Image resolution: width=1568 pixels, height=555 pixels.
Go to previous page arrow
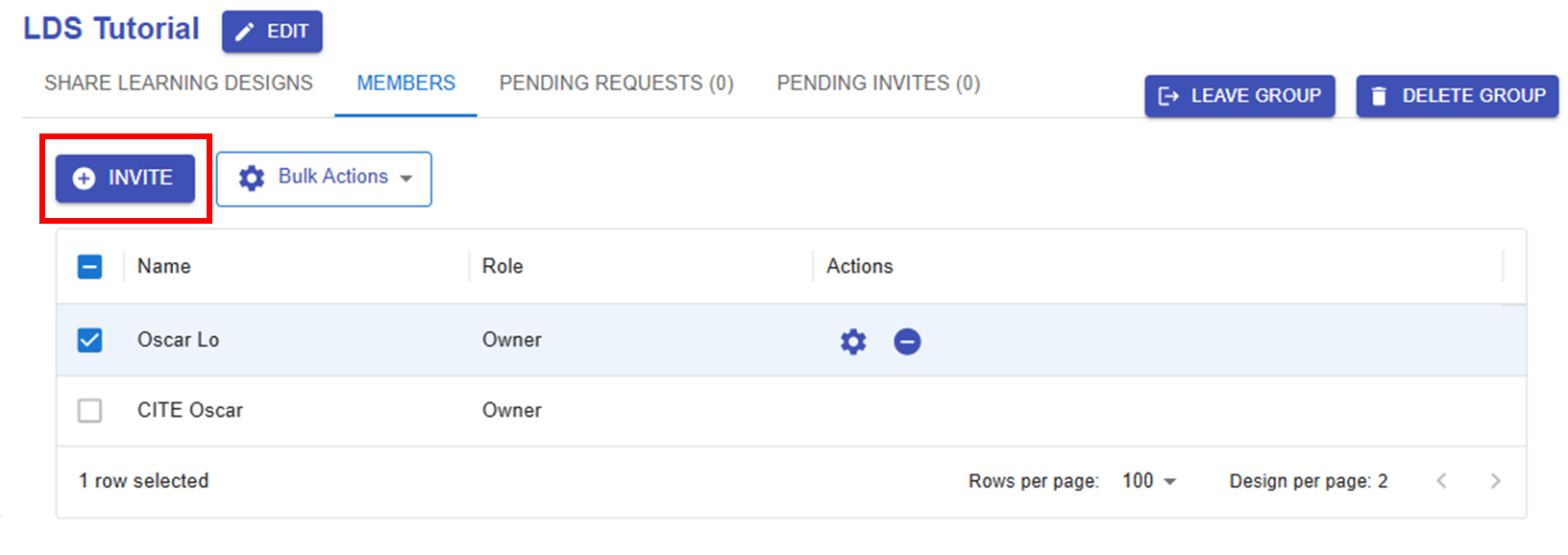(x=1441, y=481)
